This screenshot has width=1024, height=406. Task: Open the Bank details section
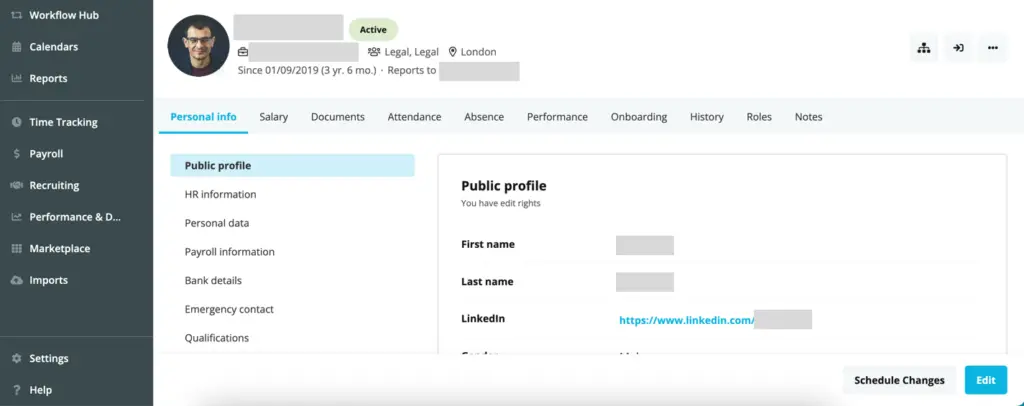213,280
